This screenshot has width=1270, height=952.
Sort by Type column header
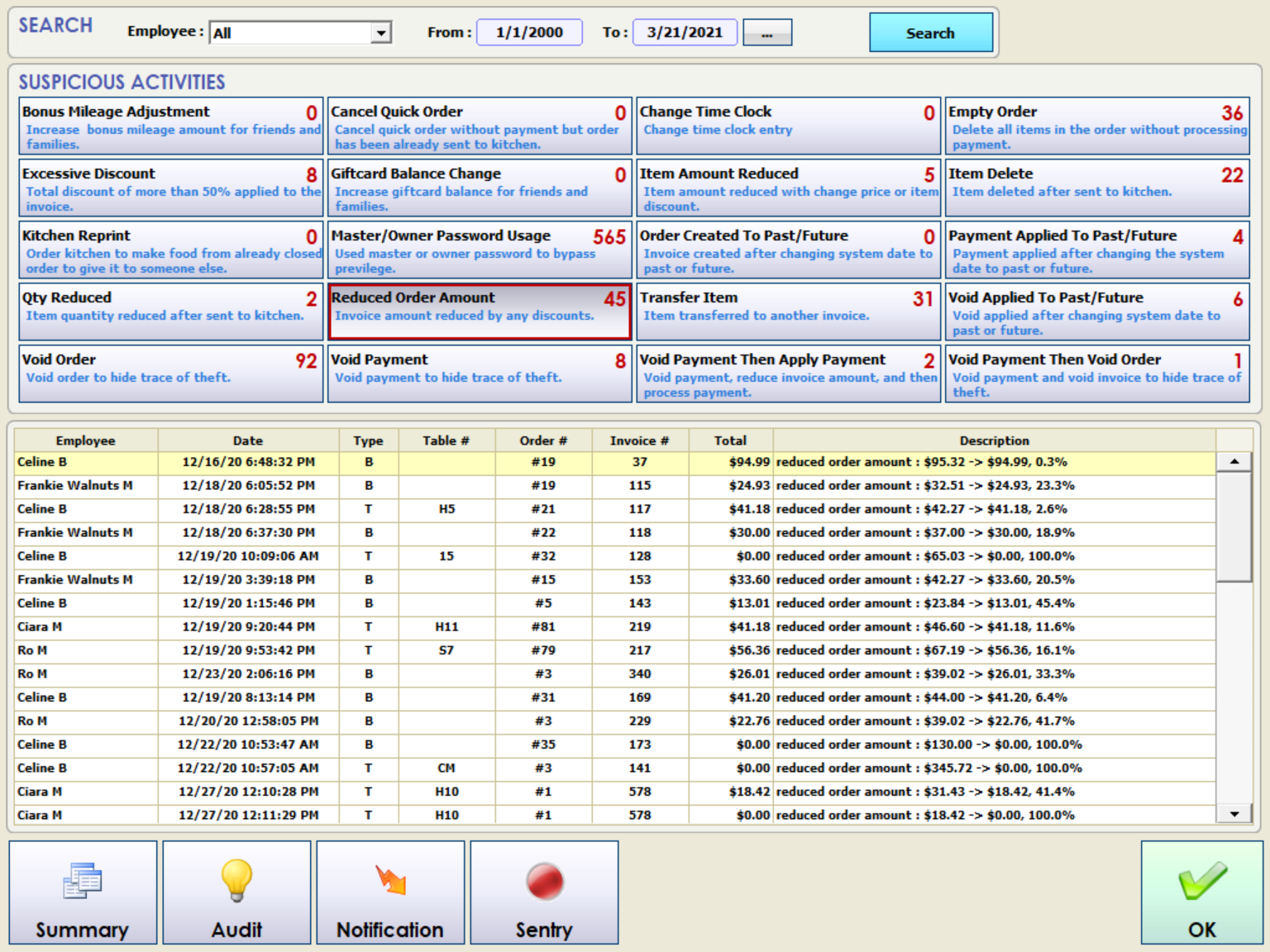click(368, 440)
